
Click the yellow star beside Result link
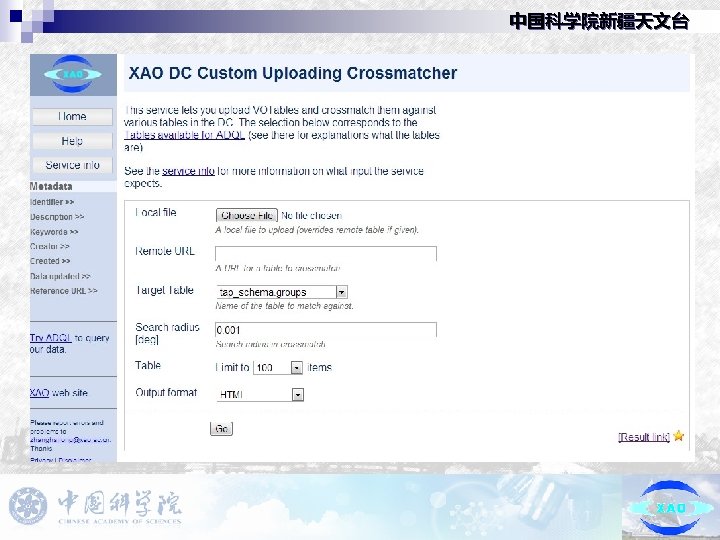(x=679, y=436)
